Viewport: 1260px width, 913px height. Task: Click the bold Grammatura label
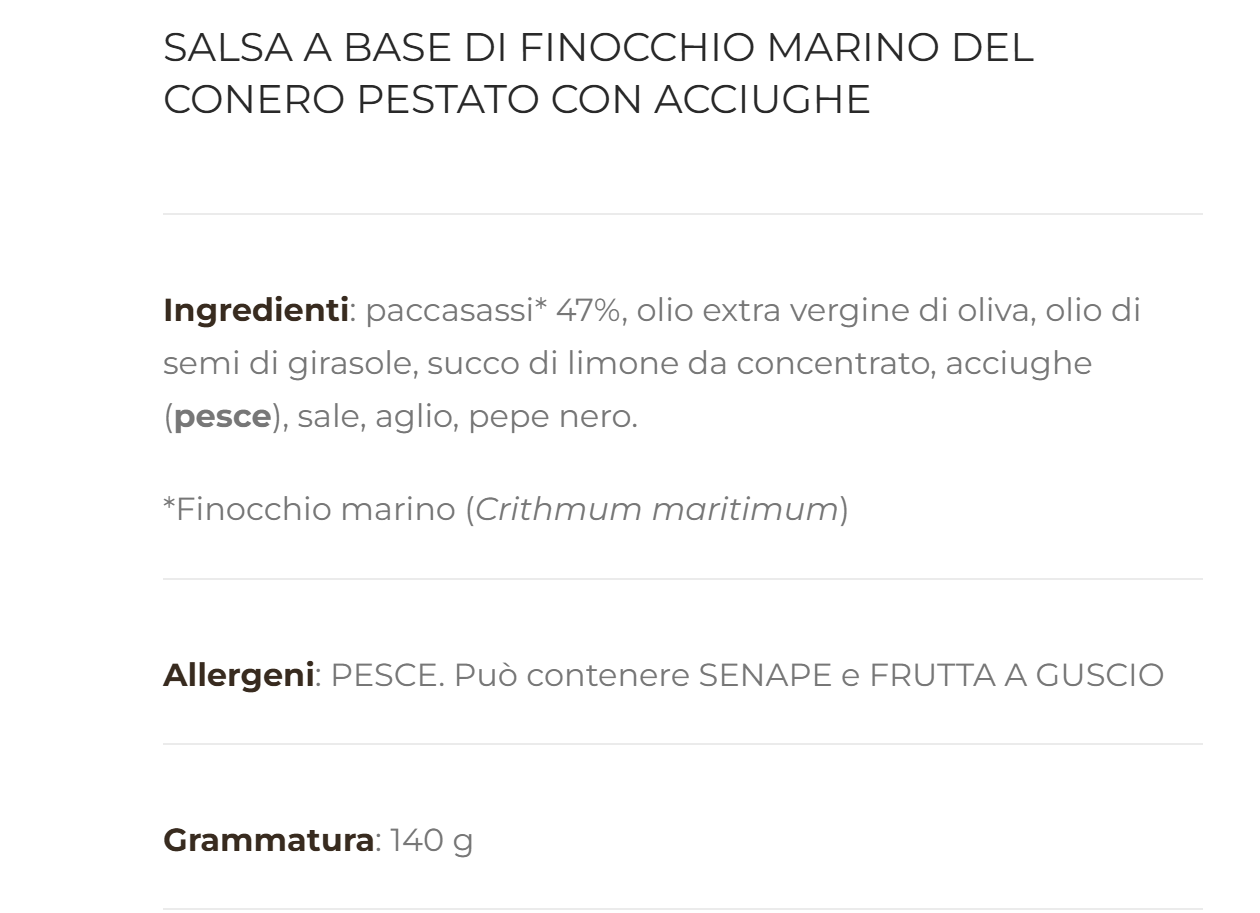[x=268, y=840]
